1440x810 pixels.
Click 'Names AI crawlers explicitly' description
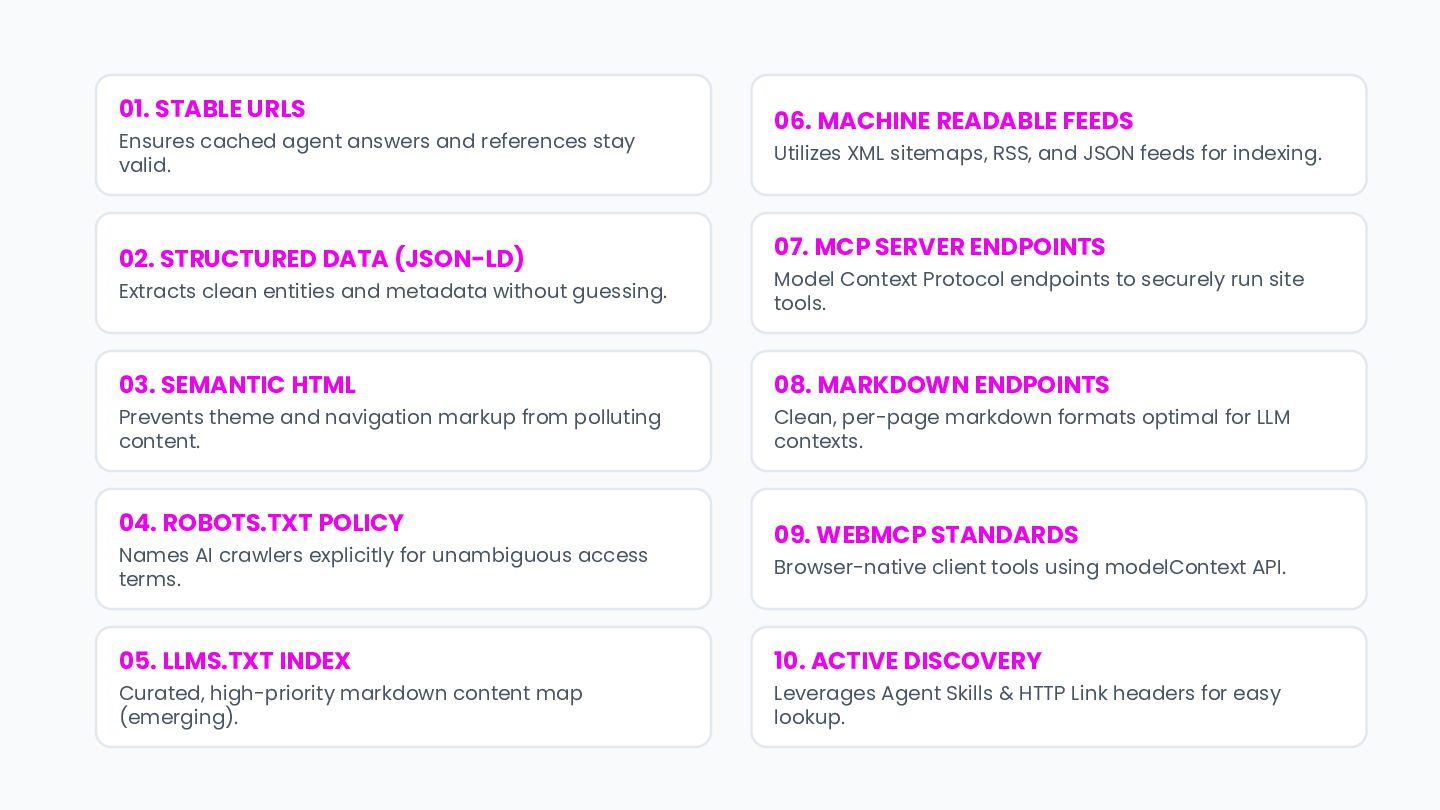(265, 555)
